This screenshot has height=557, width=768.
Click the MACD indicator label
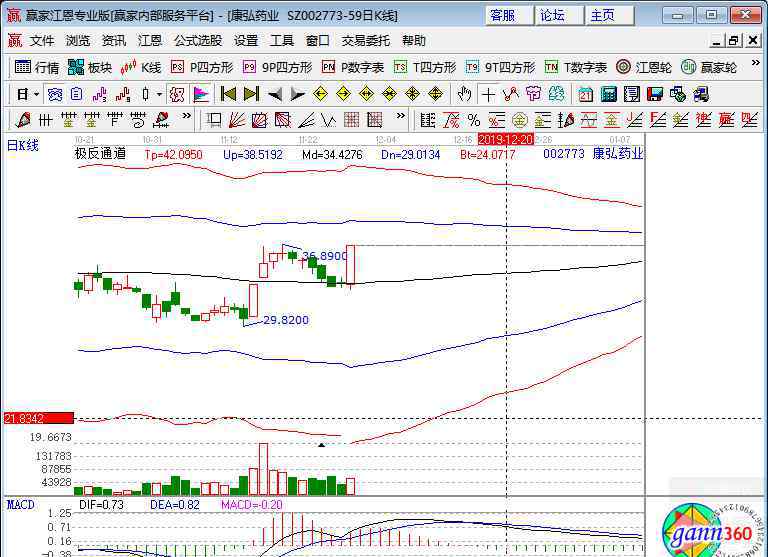point(21,505)
